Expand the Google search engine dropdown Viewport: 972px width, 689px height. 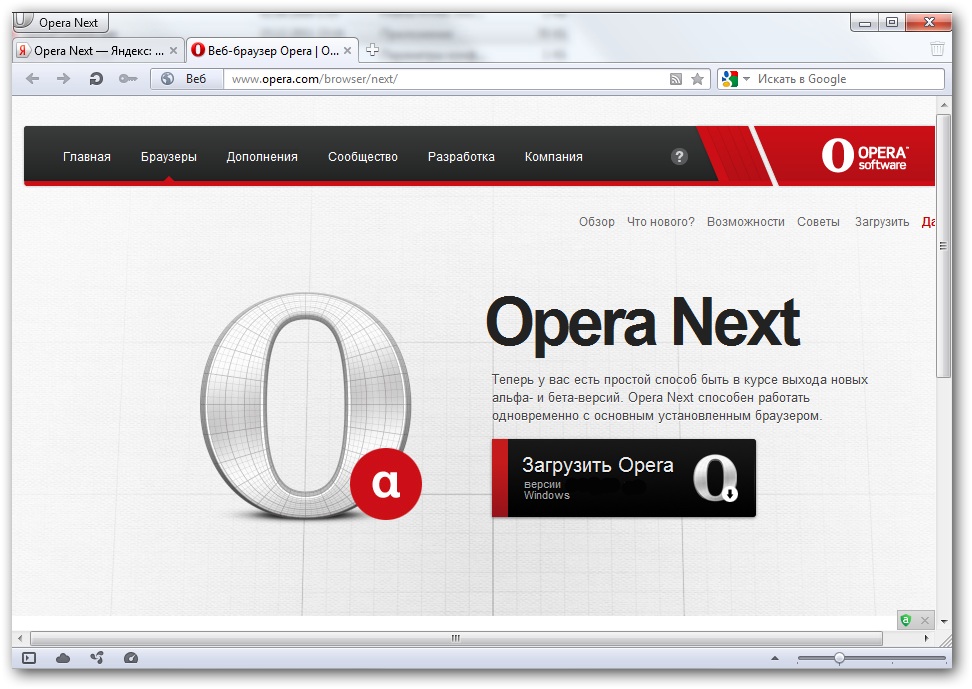pyautogui.click(x=745, y=79)
